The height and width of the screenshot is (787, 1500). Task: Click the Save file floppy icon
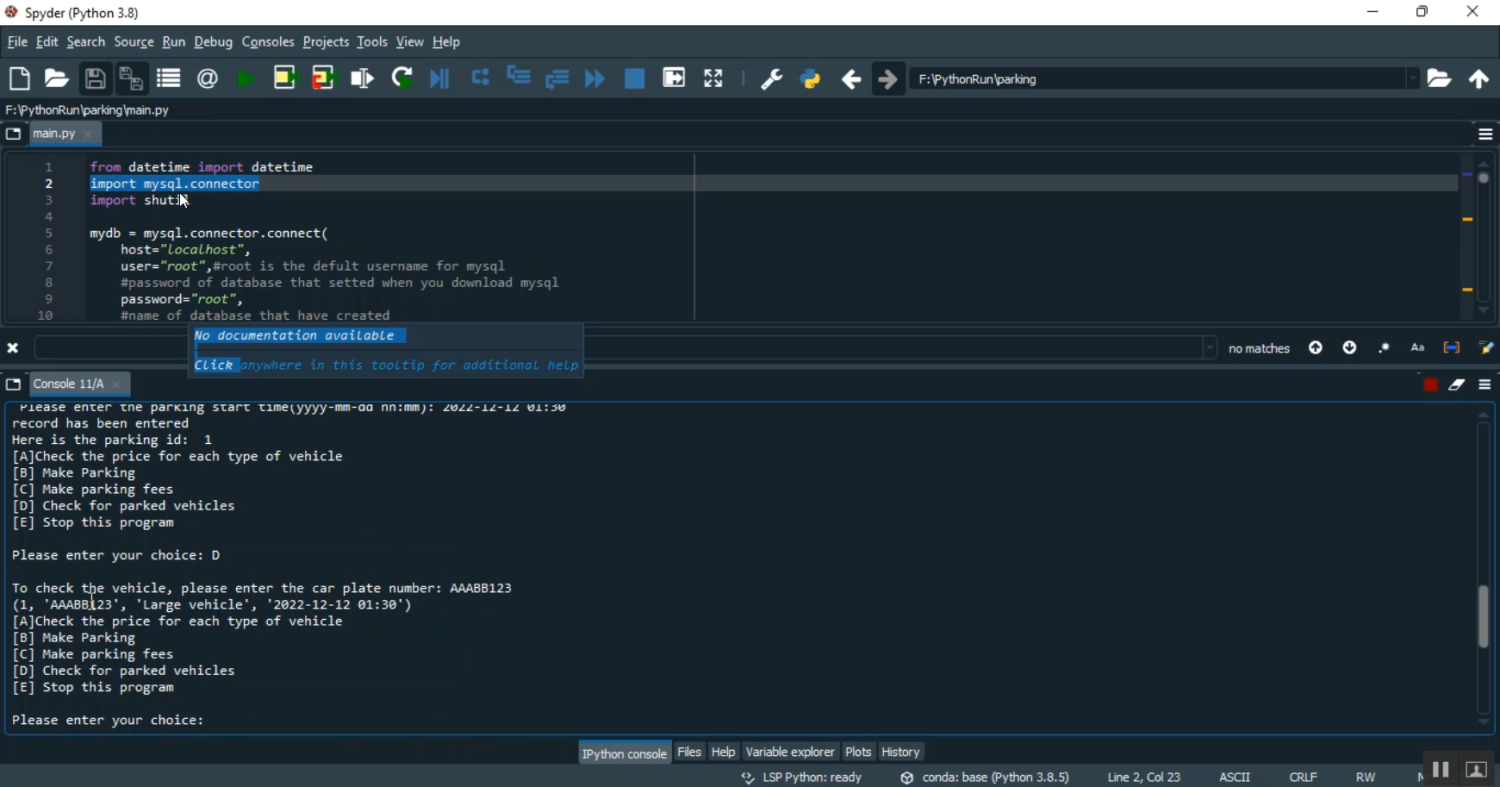click(95, 79)
